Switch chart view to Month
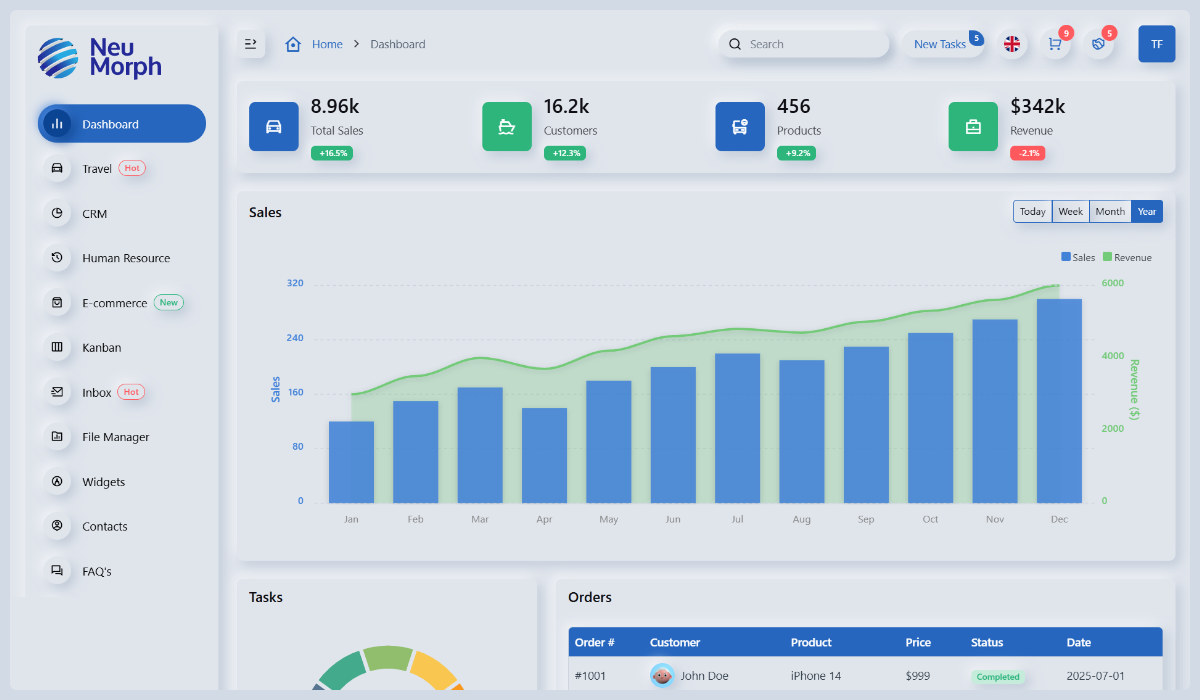The width and height of the screenshot is (1200, 700). [1109, 211]
